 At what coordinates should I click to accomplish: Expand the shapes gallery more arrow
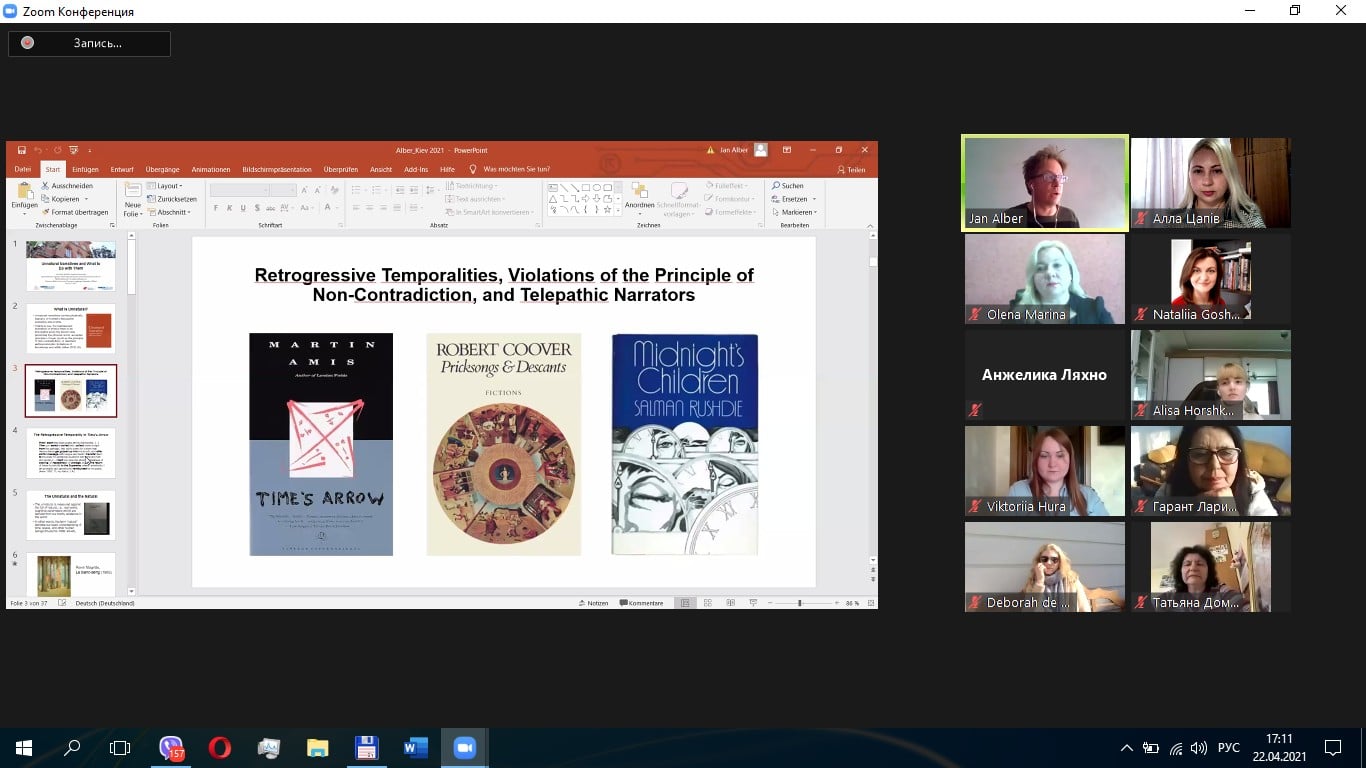[616, 212]
